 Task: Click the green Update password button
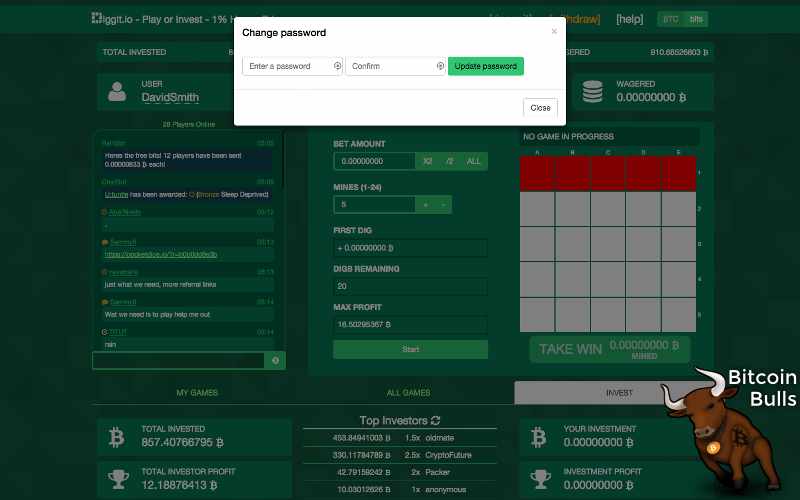[486, 66]
